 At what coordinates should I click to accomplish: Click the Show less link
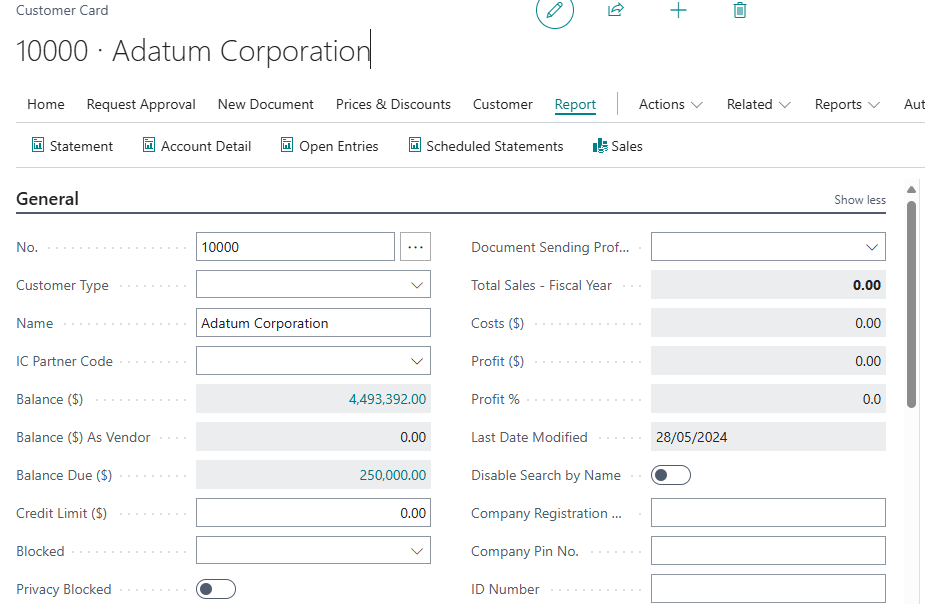860,200
